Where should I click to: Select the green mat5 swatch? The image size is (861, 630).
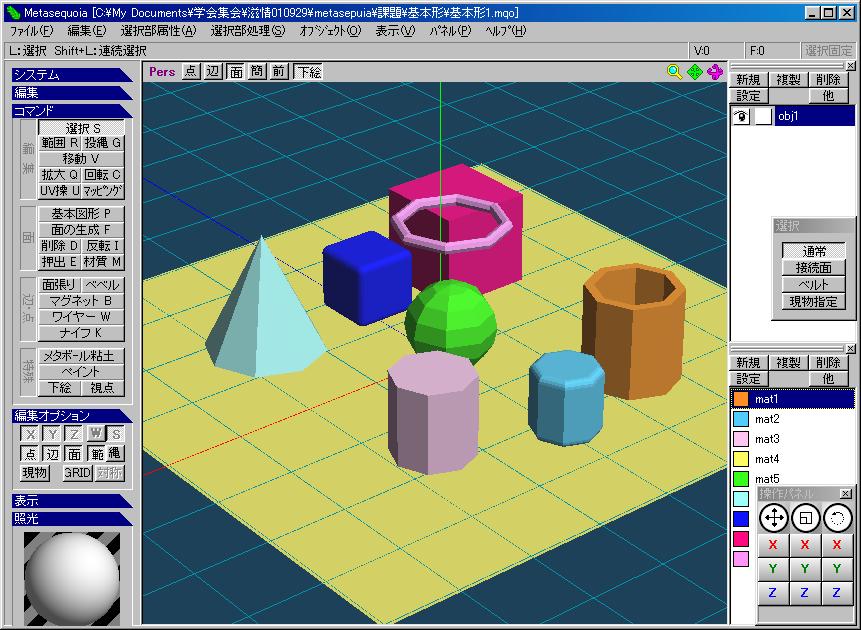tap(741, 478)
